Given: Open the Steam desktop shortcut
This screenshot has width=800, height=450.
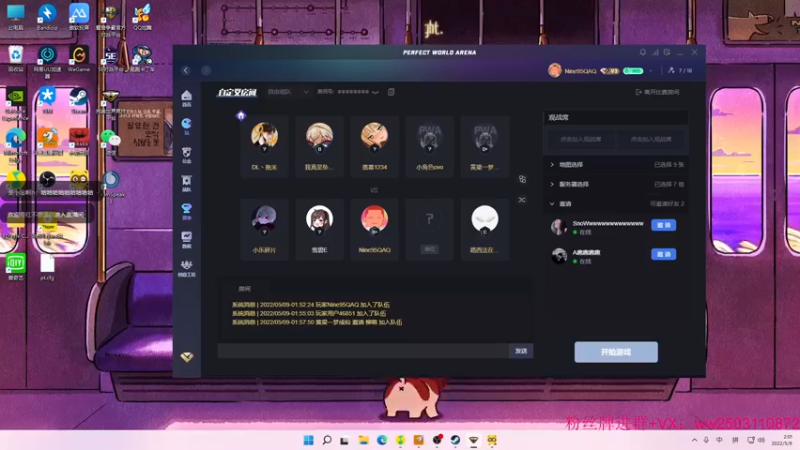Looking at the screenshot, I should click(79, 100).
